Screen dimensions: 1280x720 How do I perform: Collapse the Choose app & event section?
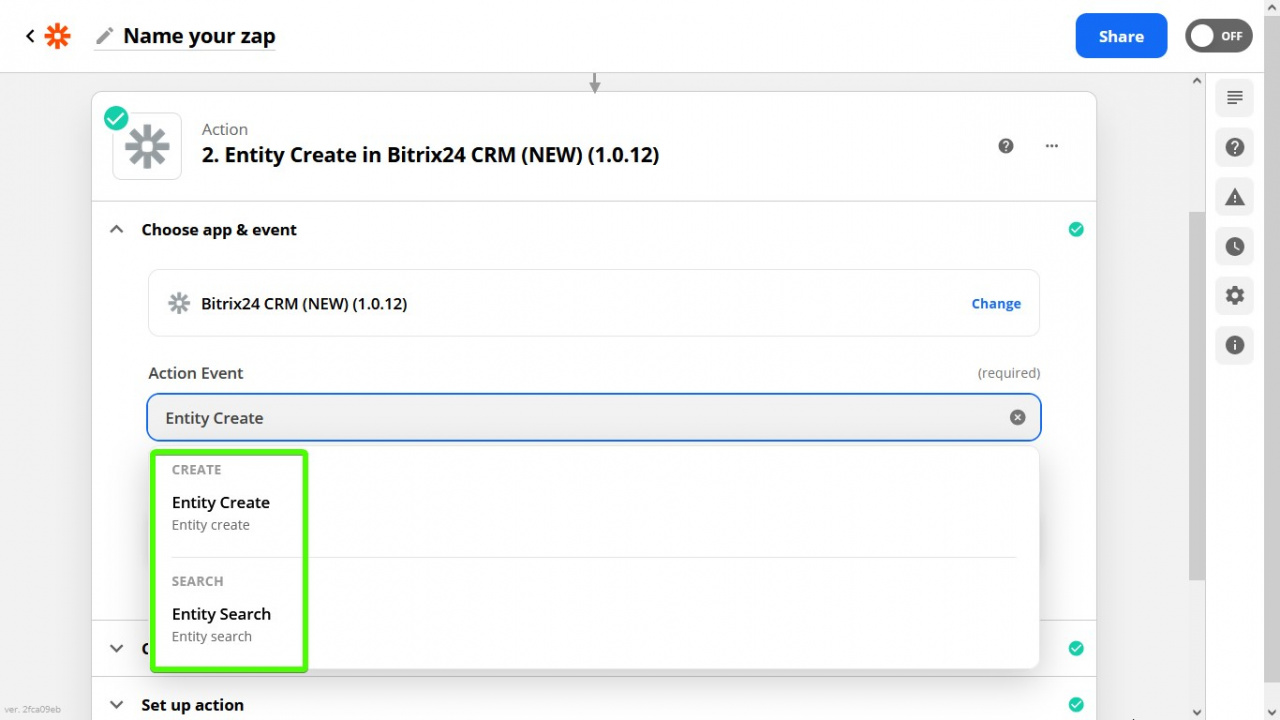tap(117, 230)
